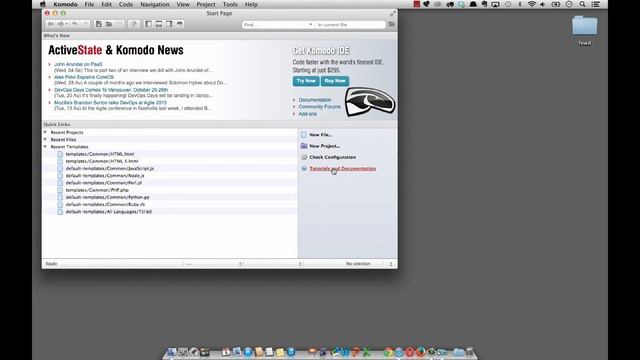Image resolution: width=640 pixels, height=360 pixels.
Task: Open Firefox from the Dock
Action: coord(420,352)
